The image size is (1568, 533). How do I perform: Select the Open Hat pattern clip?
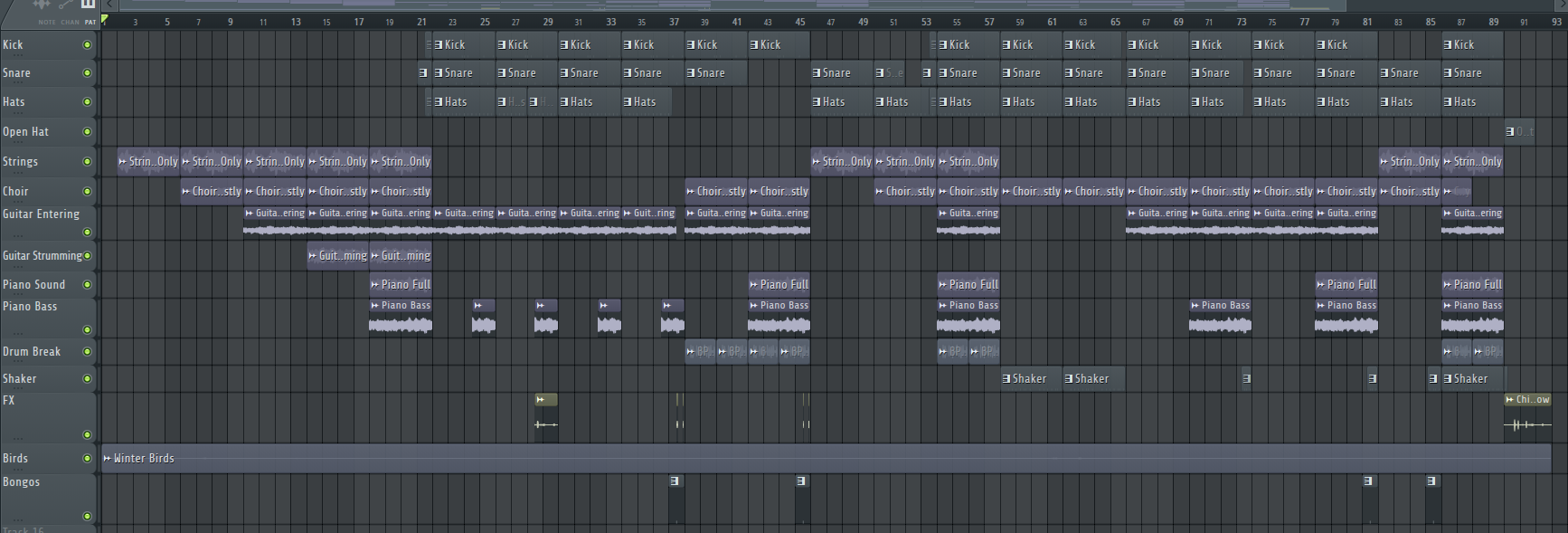tap(1519, 132)
